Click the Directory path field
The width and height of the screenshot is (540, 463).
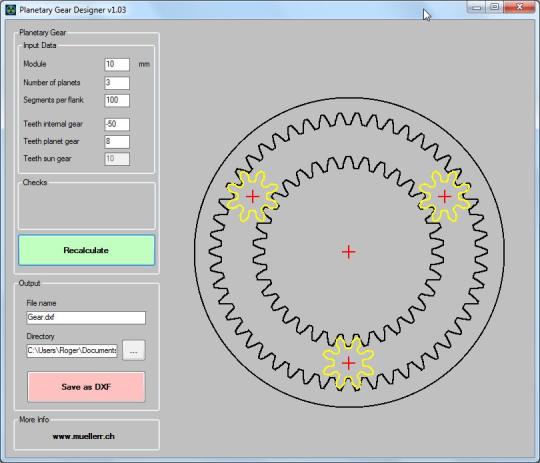[x=72, y=351]
